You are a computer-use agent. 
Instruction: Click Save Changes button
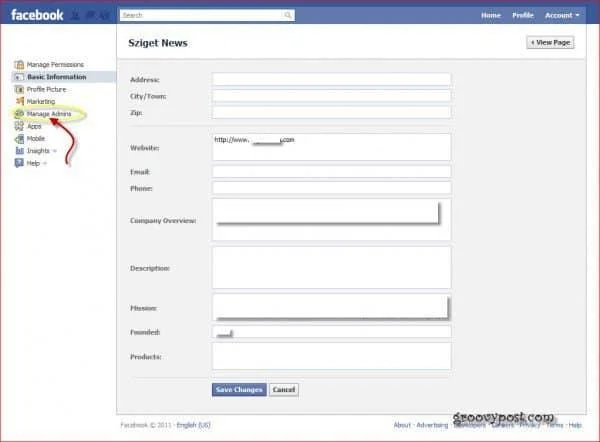(x=239, y=390)
